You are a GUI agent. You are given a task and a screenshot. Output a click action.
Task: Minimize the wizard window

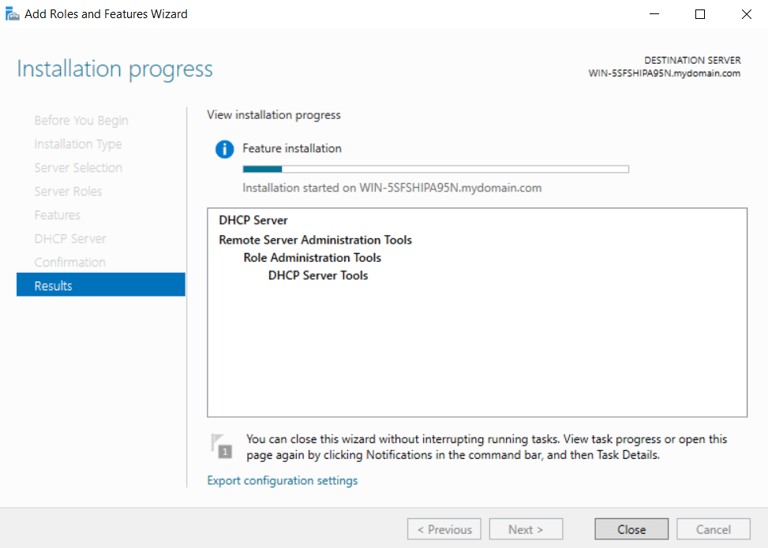coord(654,14)
